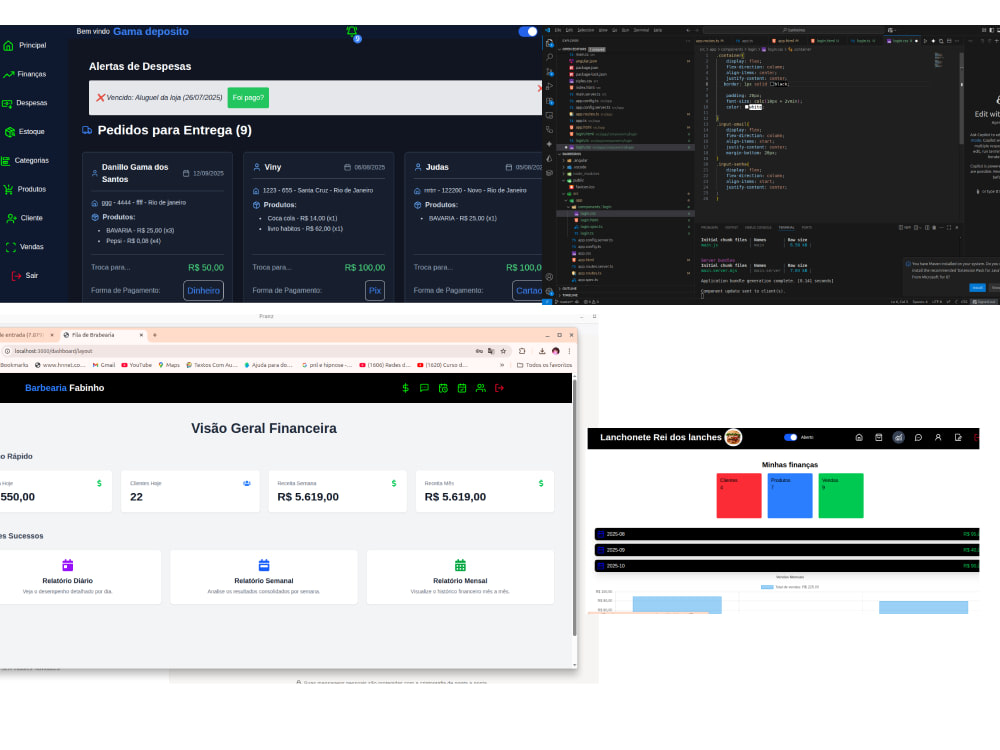Open Run and Debug in VS Code activity bar

click(x=550, y=87)
